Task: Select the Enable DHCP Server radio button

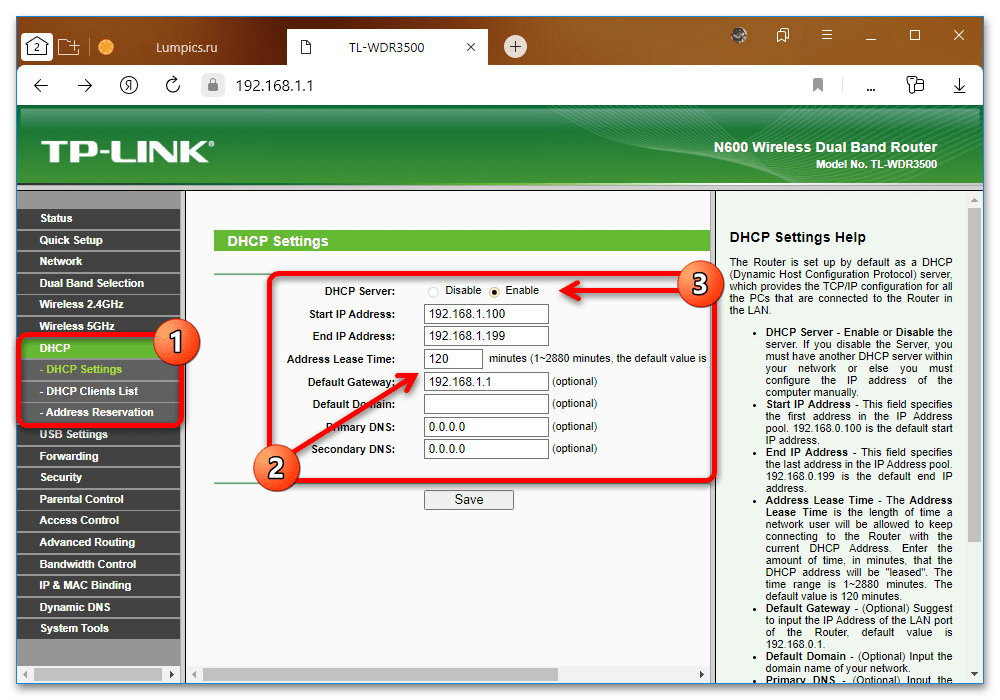Action: point(494,291)
